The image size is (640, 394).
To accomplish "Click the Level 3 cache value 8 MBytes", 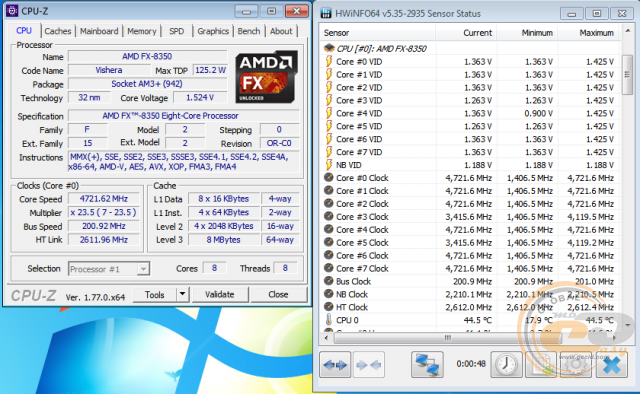I will click(x=224, y=240).
